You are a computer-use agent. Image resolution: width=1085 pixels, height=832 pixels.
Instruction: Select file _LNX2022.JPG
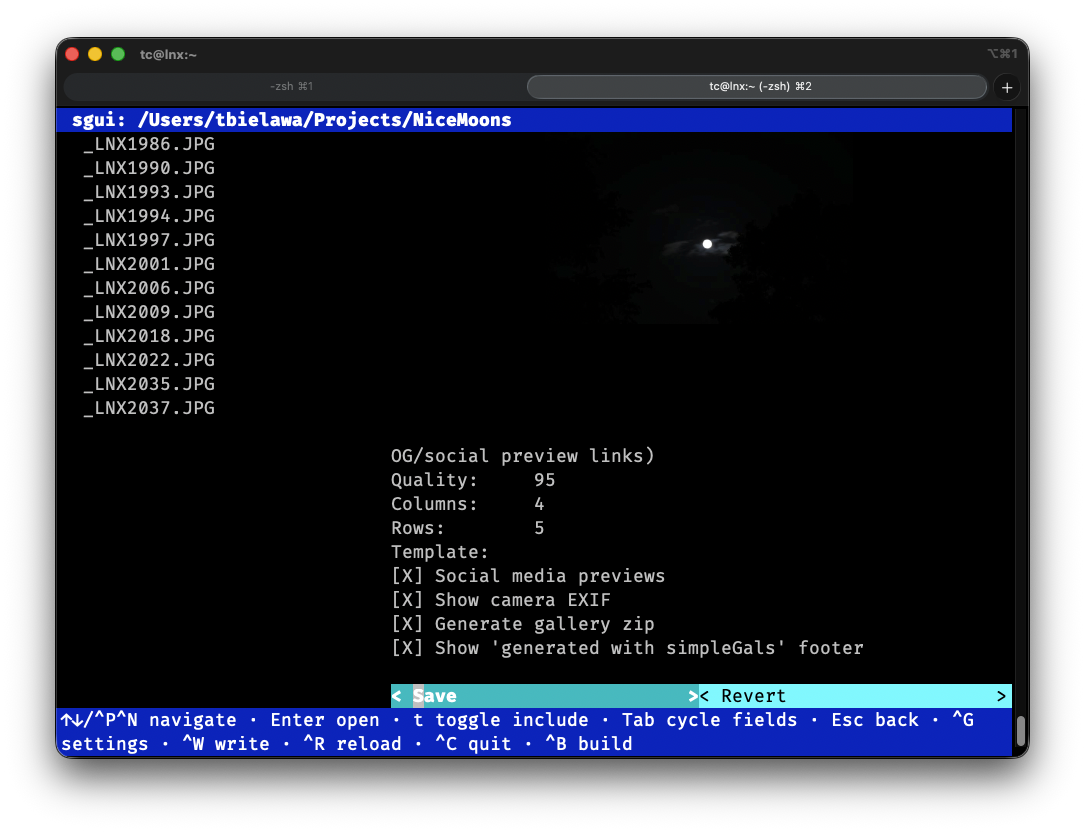pos(149,360)
